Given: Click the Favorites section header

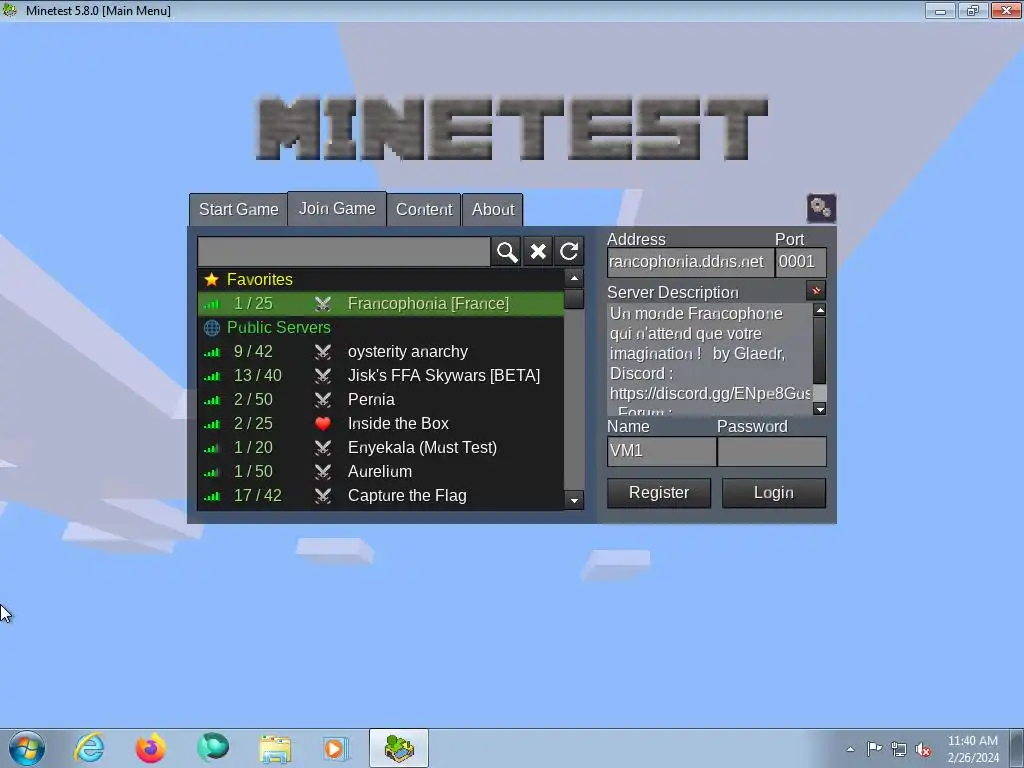Looking at the screenshot, I should pos(381,280).
